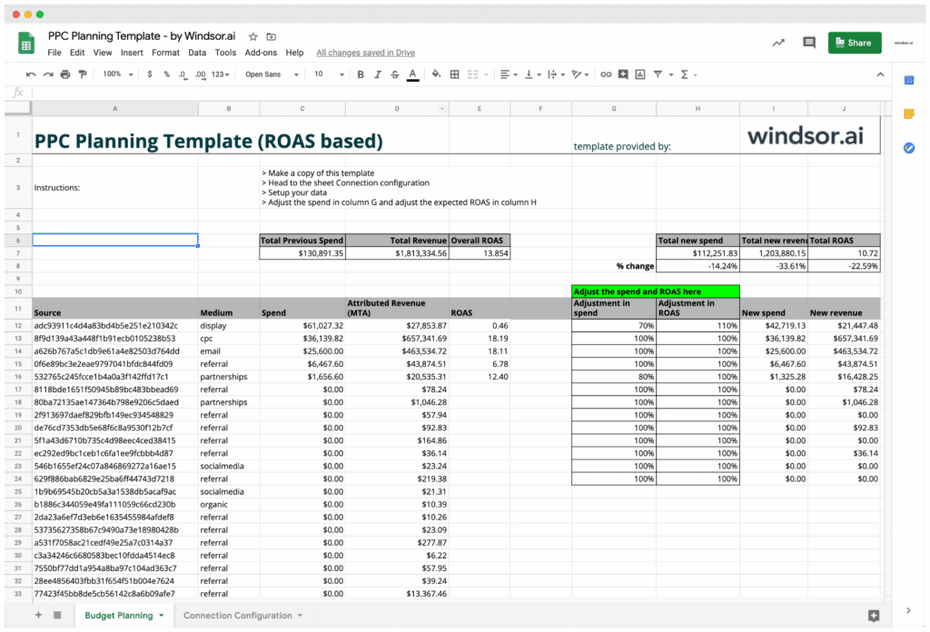Format as percent icon

(x=167, y=74)
